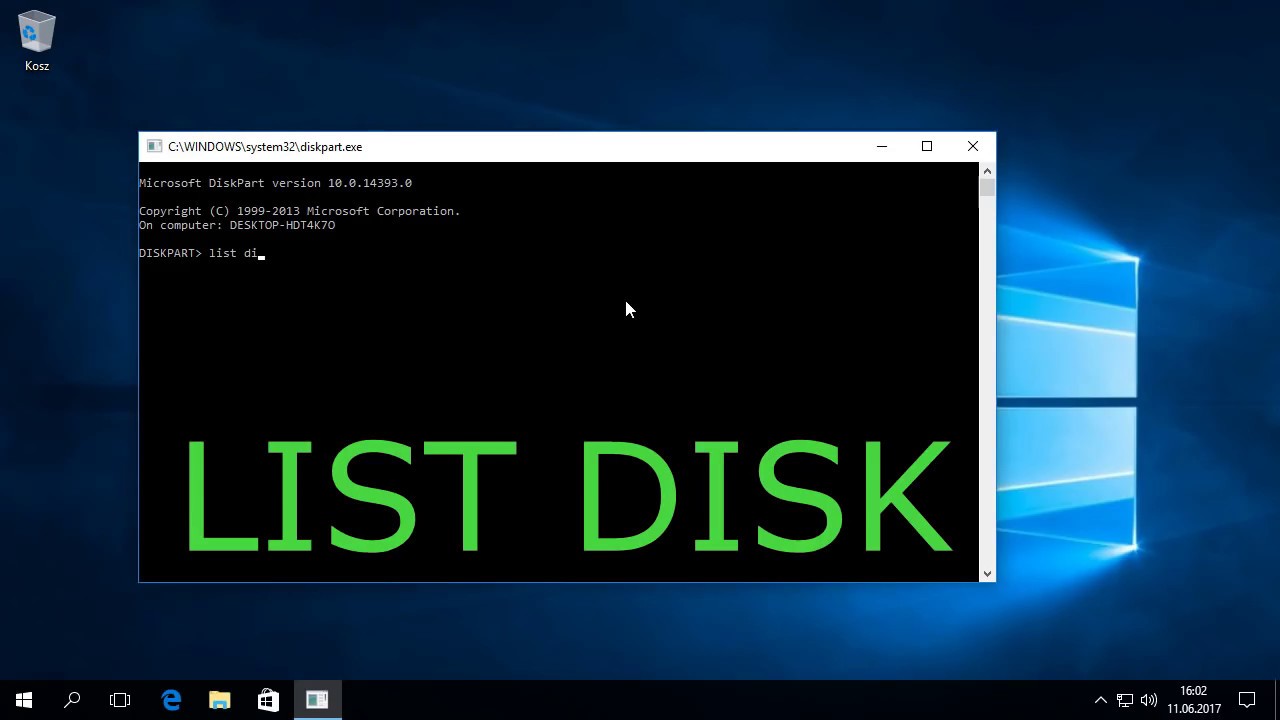Select the diskpart taskbar button
Screen dimensions: 1280x720
(317, 700)
